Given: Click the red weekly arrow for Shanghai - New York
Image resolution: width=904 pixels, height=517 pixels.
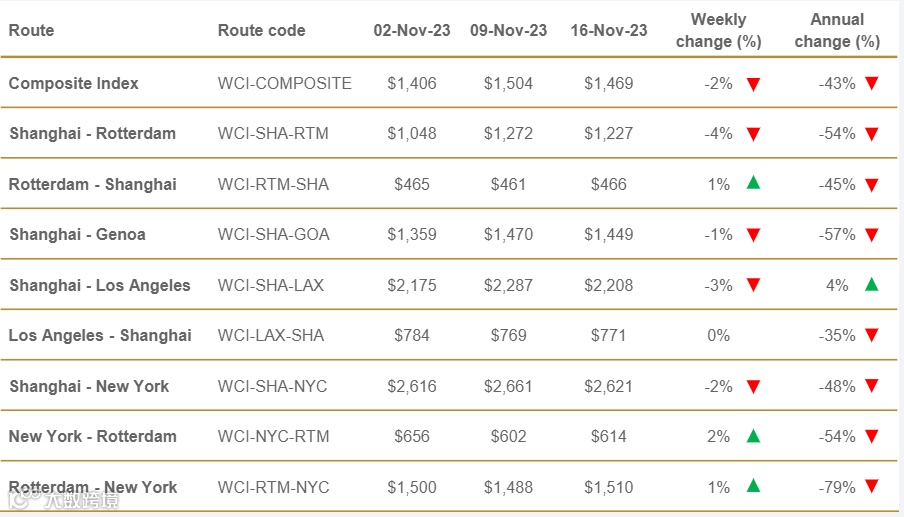Looking at the screenshot, I should [x=753, y=386].
